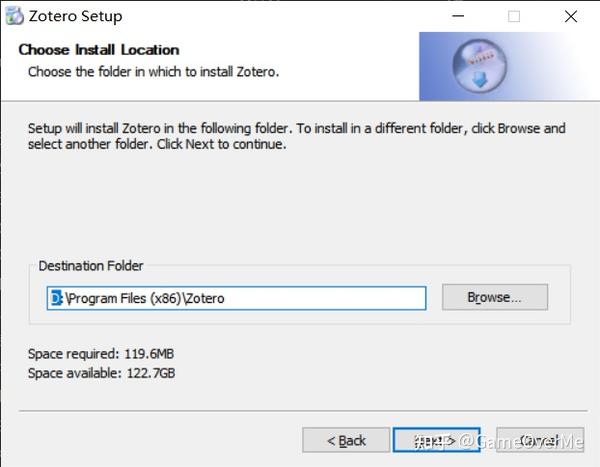
Task: Click the Destination Folder group label
Action: click(91, 266)
